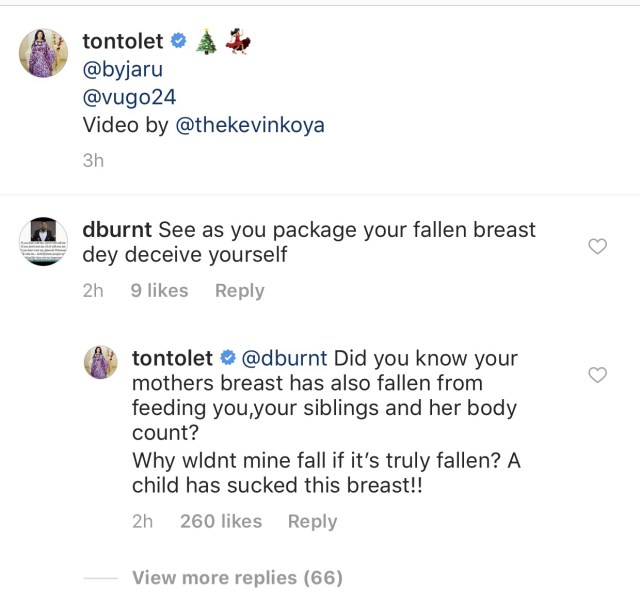Click the tontolet username in the caption
This screenshot has height=604, width=640.
121,43
